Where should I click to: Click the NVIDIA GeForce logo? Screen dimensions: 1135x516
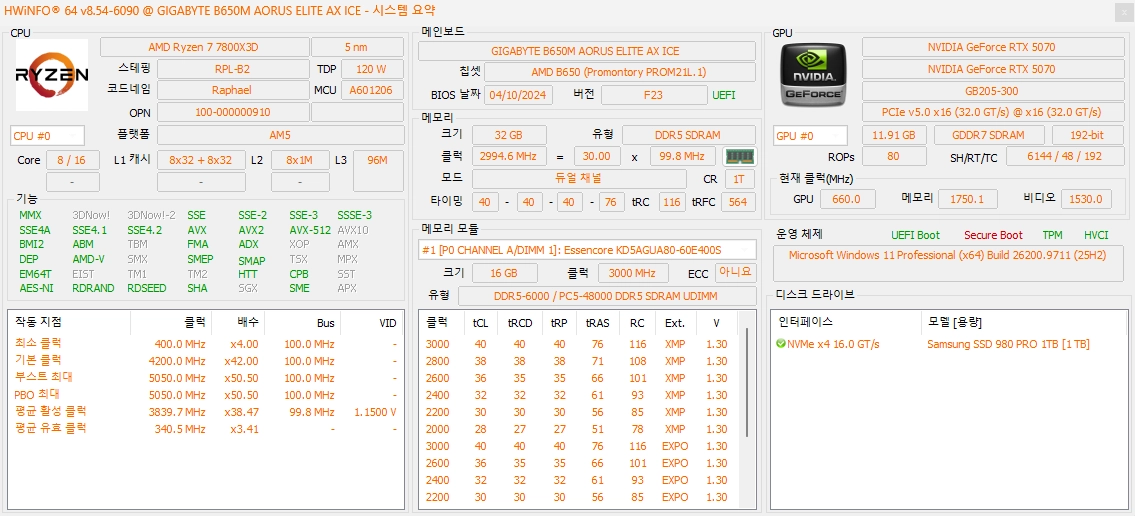coord(815,75)
